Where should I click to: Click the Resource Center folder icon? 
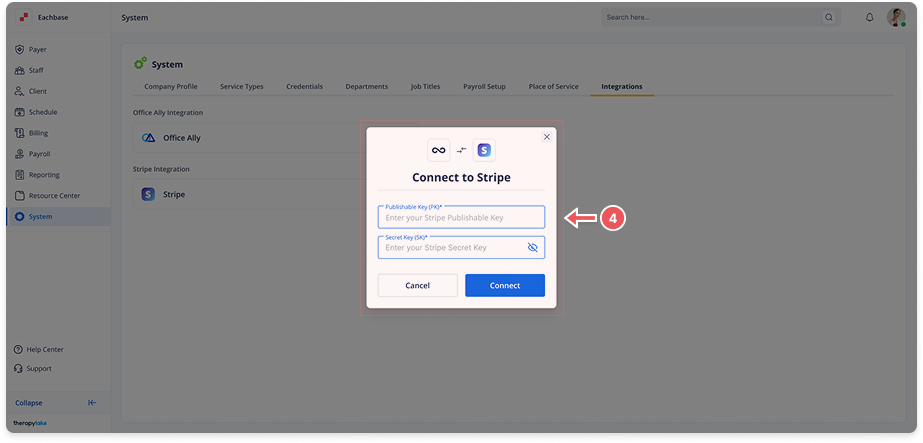tap(19, 196)
